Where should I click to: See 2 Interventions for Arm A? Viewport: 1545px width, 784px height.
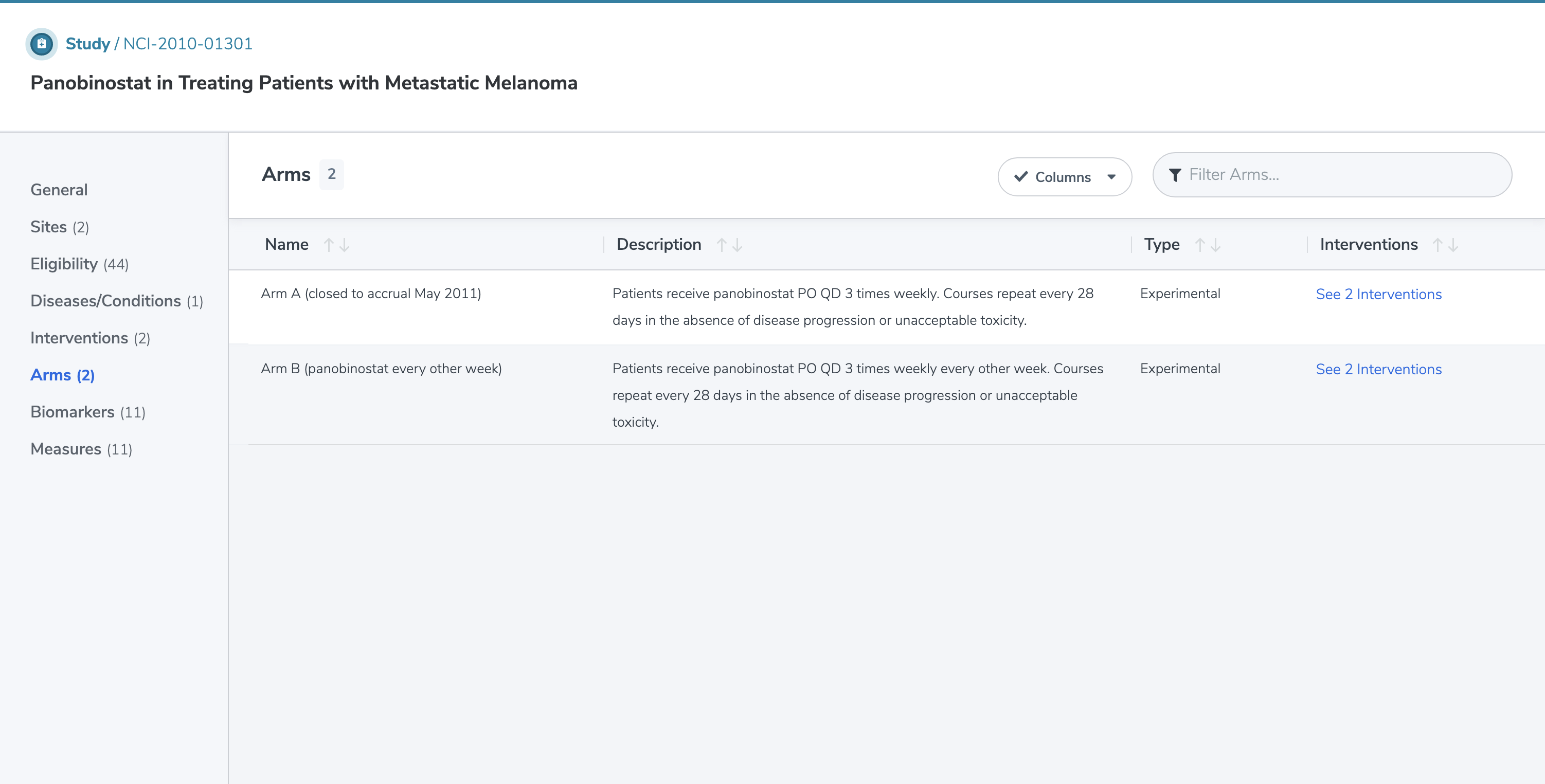tap(1378, 294)
